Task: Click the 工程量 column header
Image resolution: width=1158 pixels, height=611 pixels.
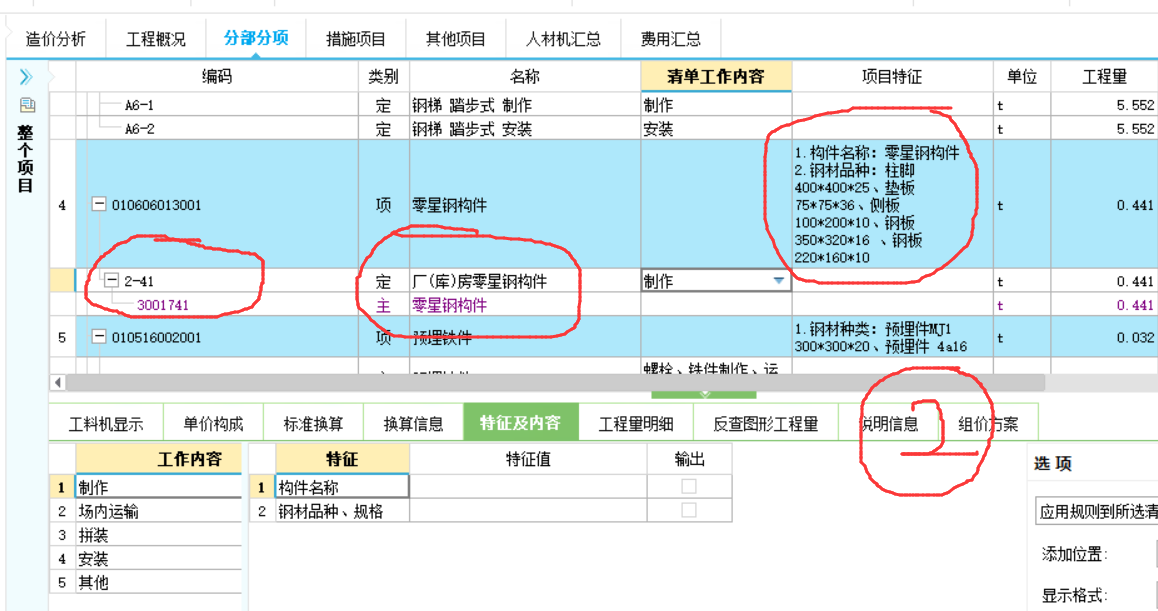Action: 1104,76
